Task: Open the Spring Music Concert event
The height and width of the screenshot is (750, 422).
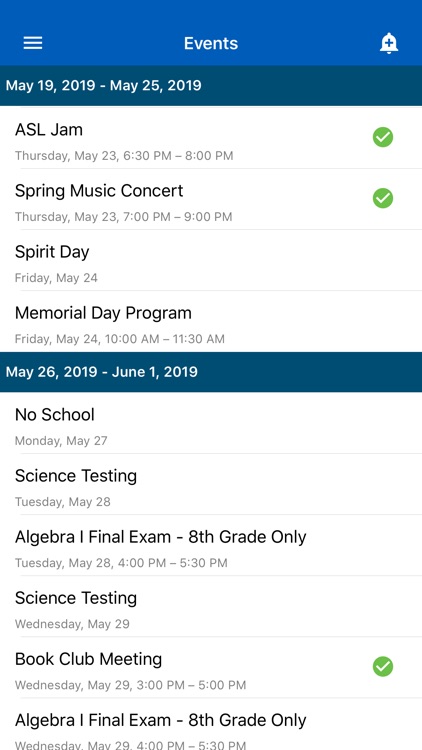Action: click(211, 199)
